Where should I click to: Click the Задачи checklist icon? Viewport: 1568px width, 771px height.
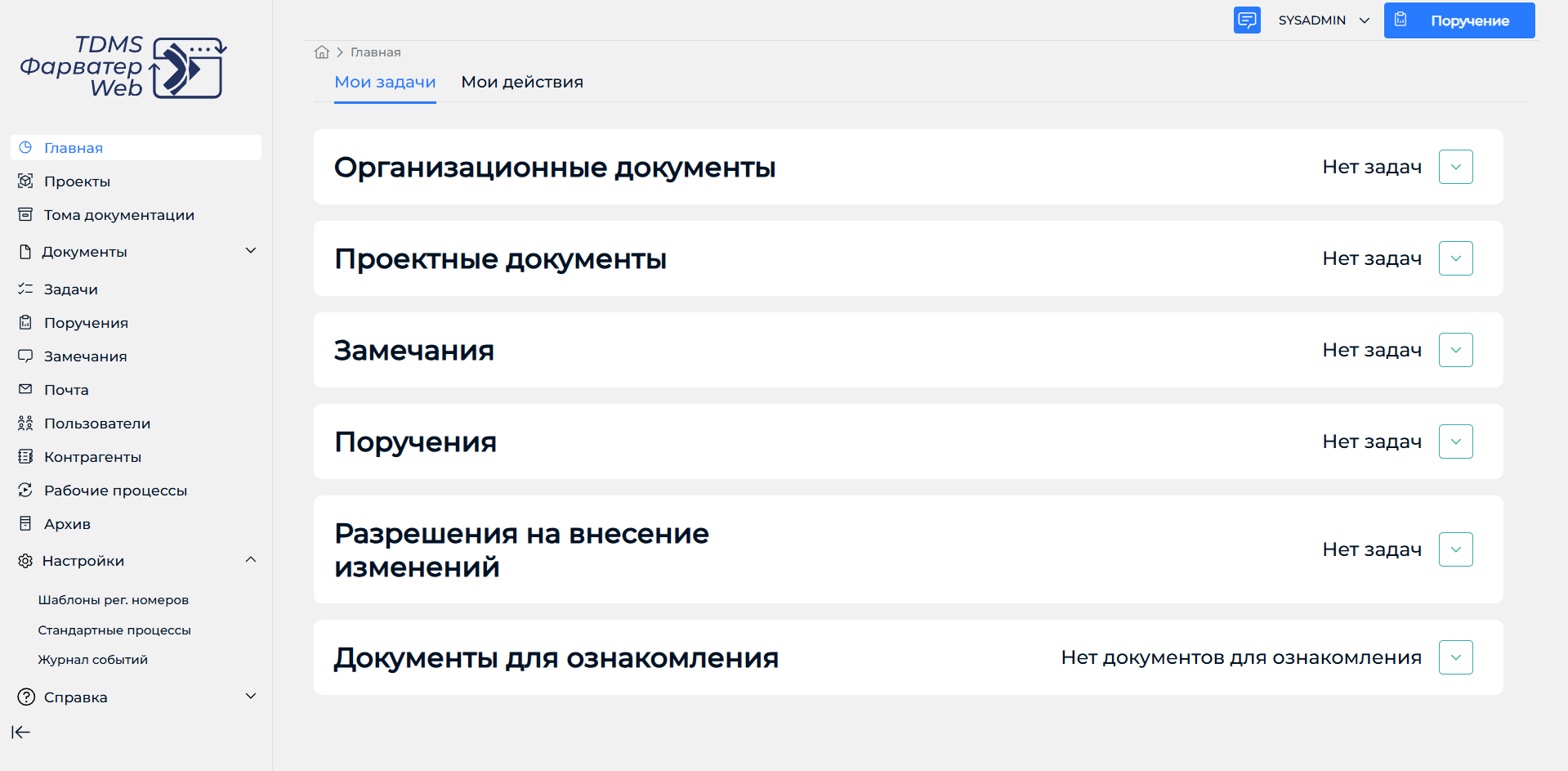click(x=25, y=289)
